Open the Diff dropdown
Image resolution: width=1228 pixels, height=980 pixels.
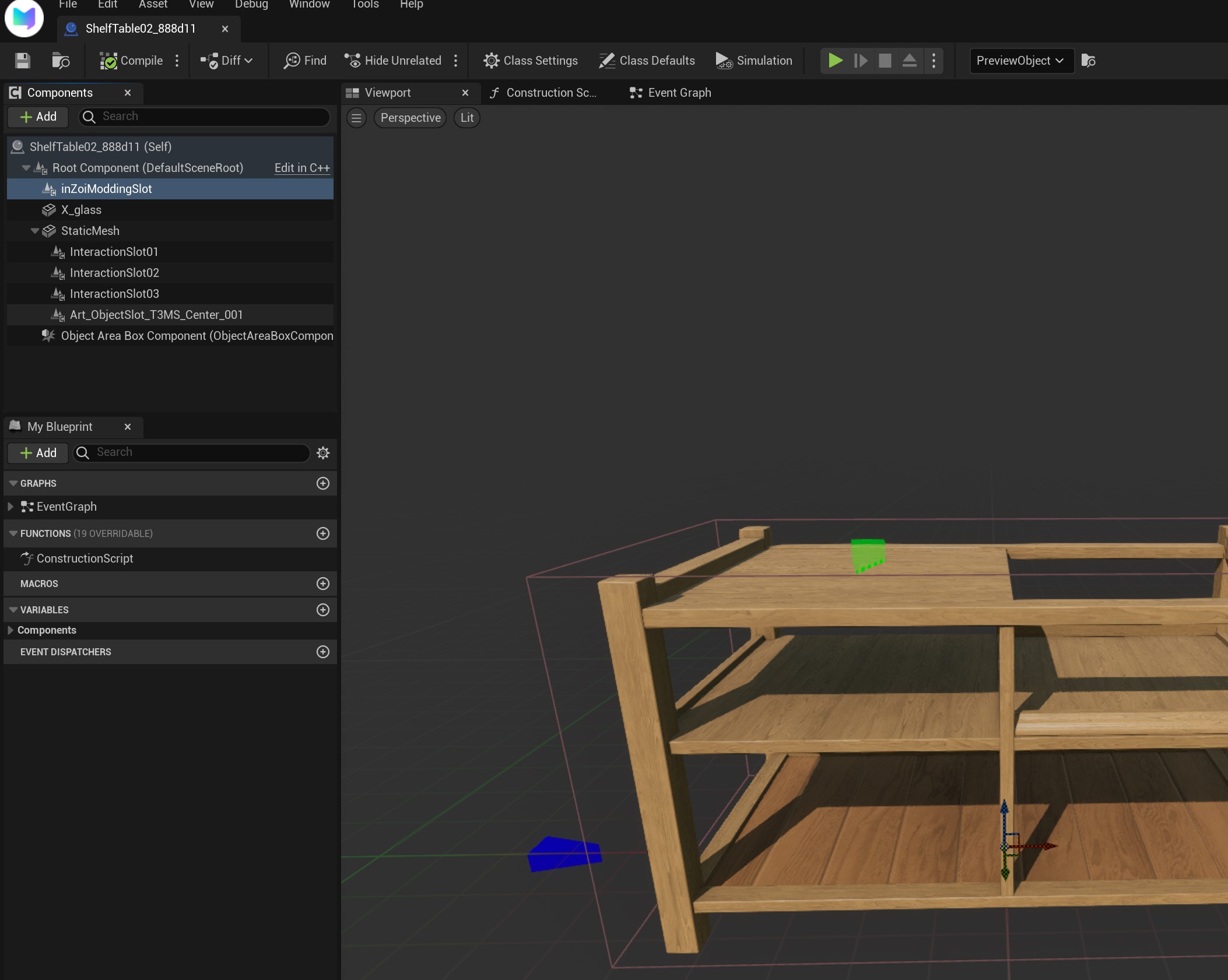226,61
